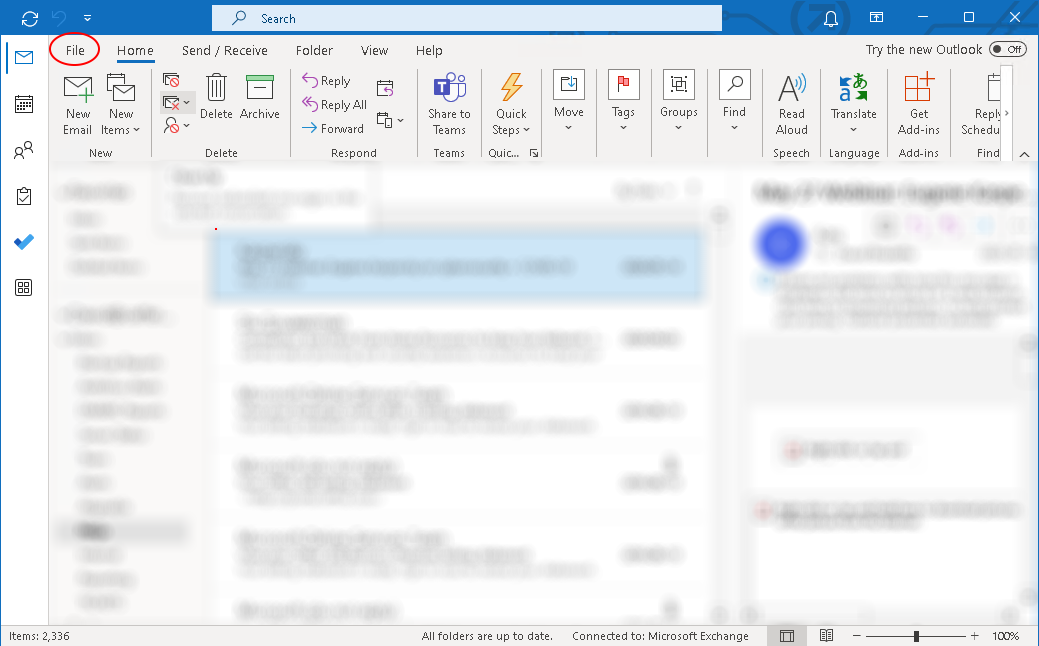Screen dimensions: 1039x646
Task: Click the notifications bell icon
Action: (x=831, y=19)
